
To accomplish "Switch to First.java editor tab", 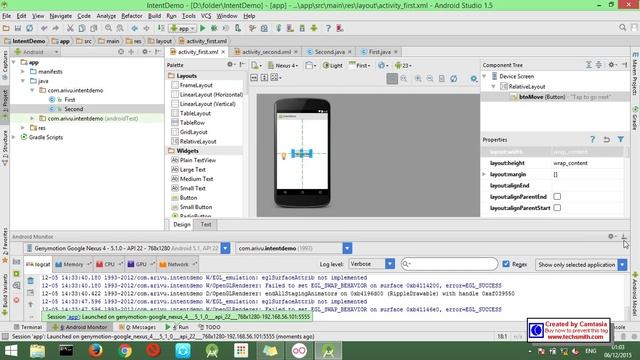I will point(380,52).
